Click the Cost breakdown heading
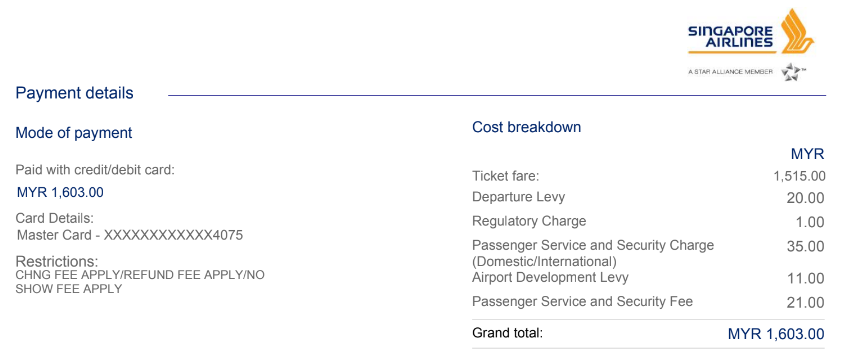Screen dimensions: 842x360 pyautogui.click(x=526, y=127)
